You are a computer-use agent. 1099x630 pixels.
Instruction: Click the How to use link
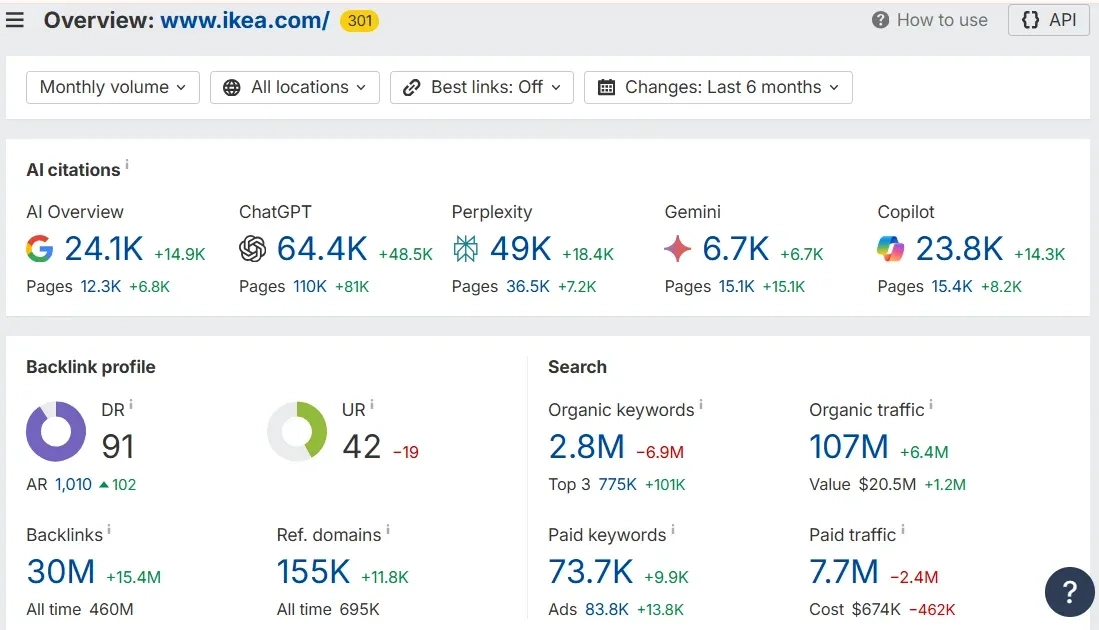click(929, 20)
